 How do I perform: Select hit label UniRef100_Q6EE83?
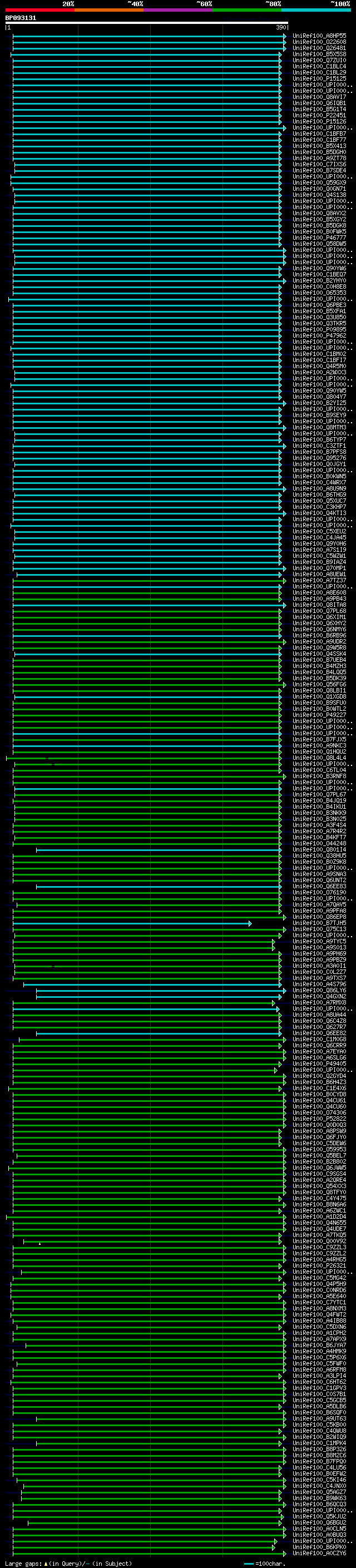coord(319,886)
